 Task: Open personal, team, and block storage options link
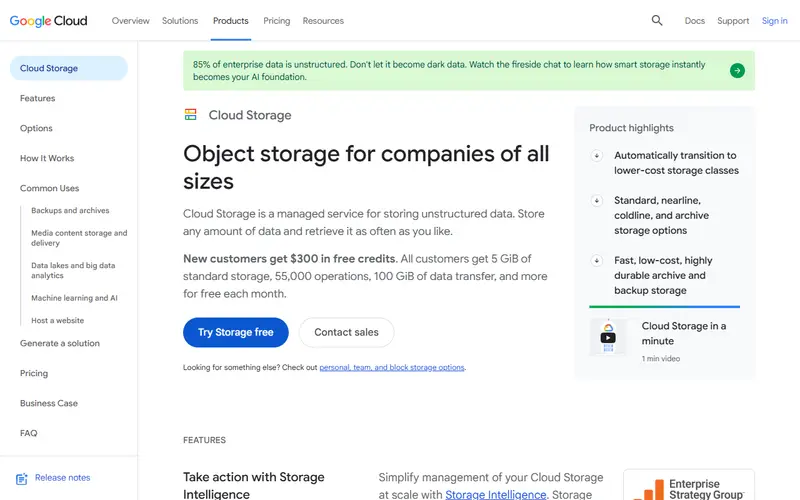tap(392, 367)
